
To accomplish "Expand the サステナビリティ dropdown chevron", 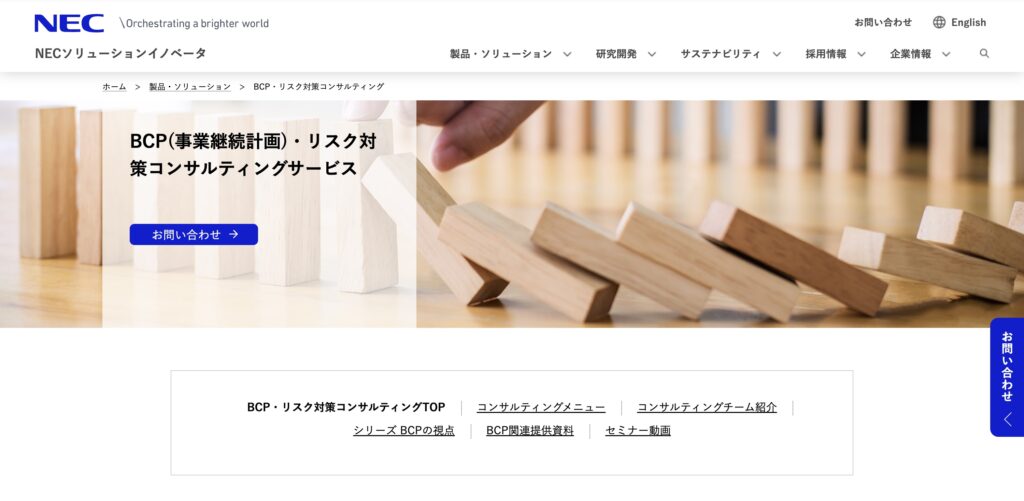I will click(776, 54).
